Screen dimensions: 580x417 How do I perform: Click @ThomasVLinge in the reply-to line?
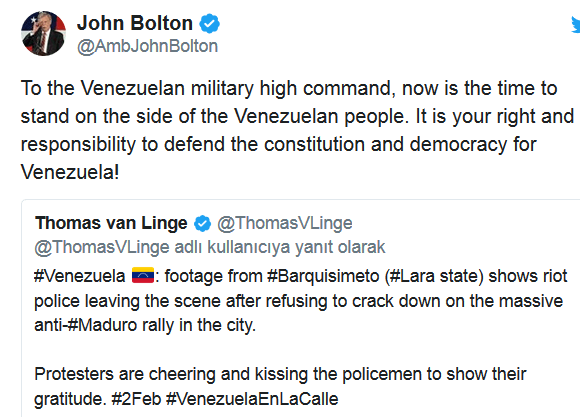tap(102, 247)
